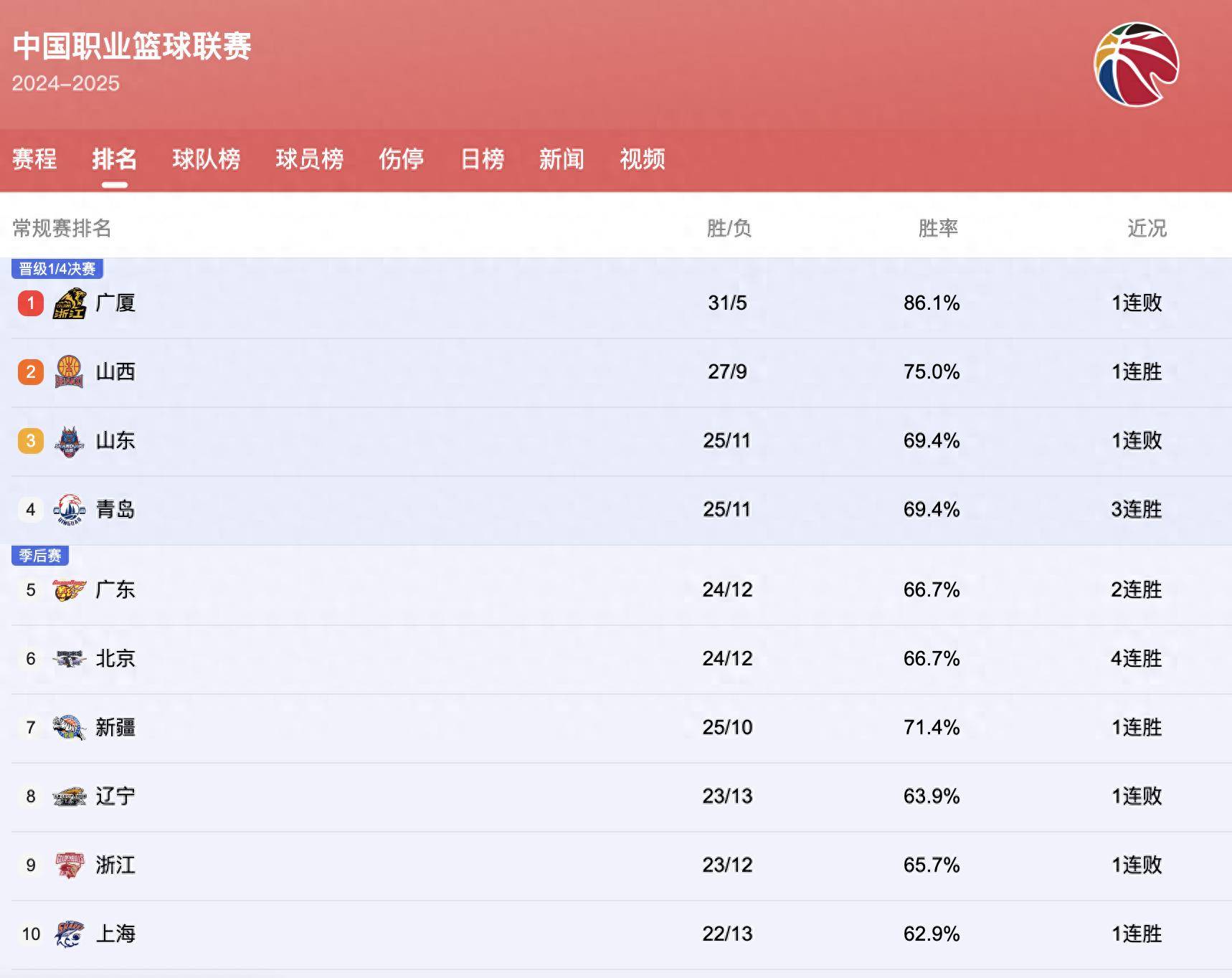Click the 辽宁 team logo

coord(70,796)
